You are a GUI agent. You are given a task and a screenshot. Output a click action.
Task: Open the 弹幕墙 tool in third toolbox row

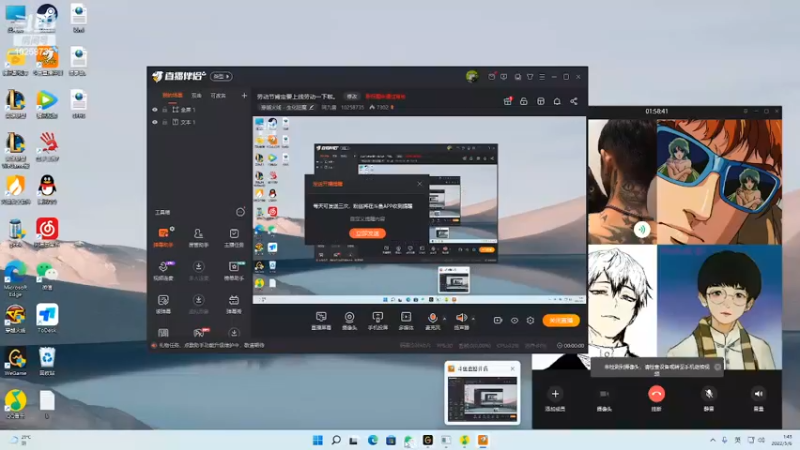(x=234, y=304)
